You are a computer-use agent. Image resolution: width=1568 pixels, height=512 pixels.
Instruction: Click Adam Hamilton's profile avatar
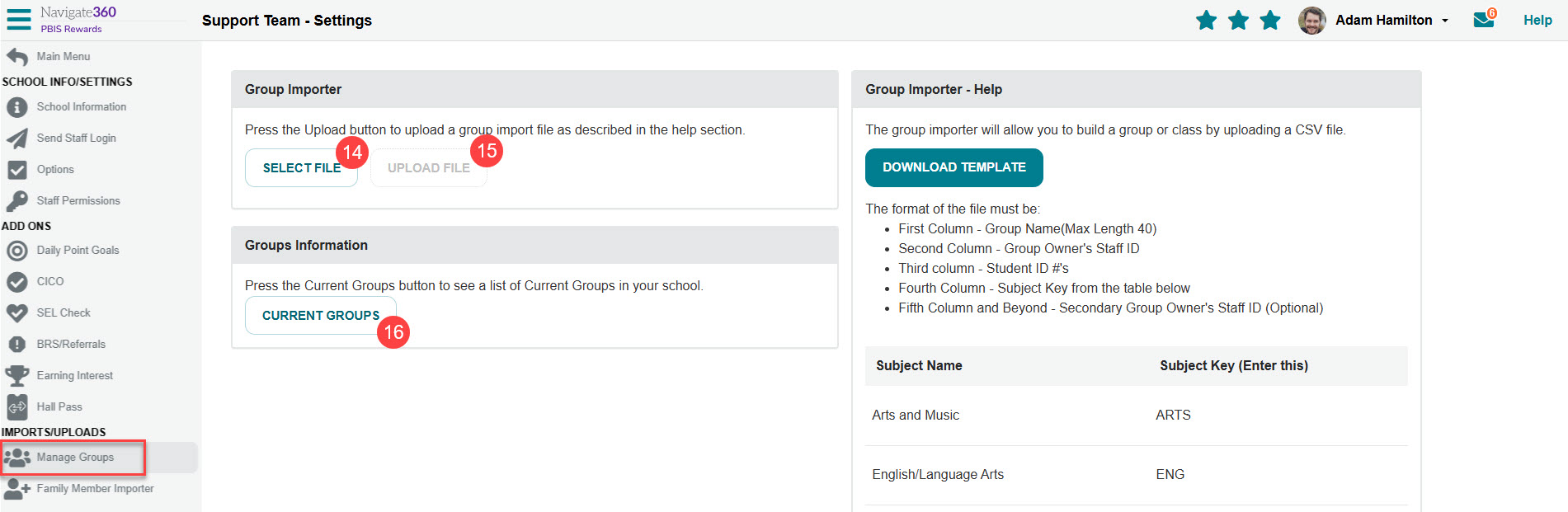coord(1311,21)
